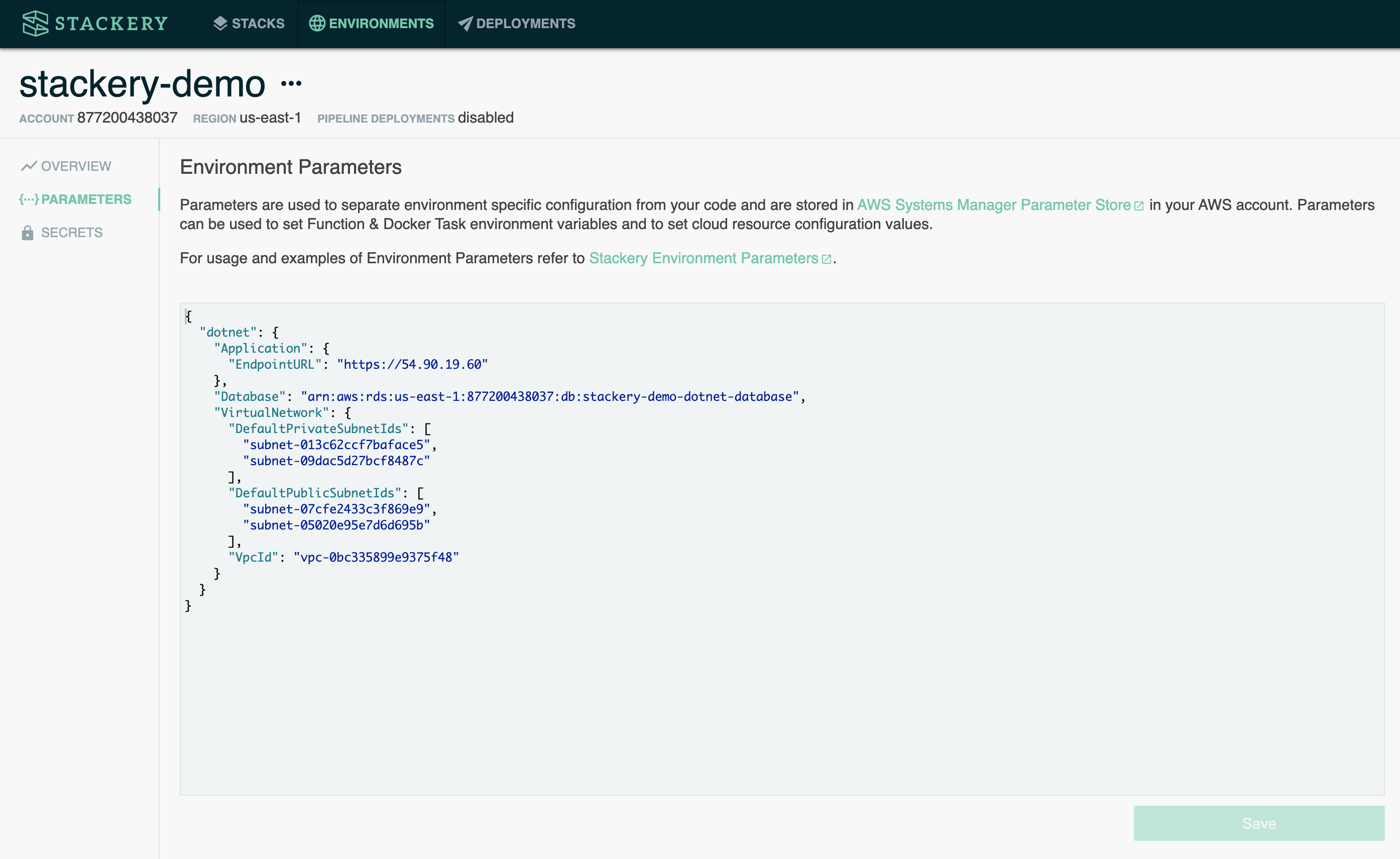Click the account number 877200438037
Viewport: 1400px width, 859px height.
[127, 118]
